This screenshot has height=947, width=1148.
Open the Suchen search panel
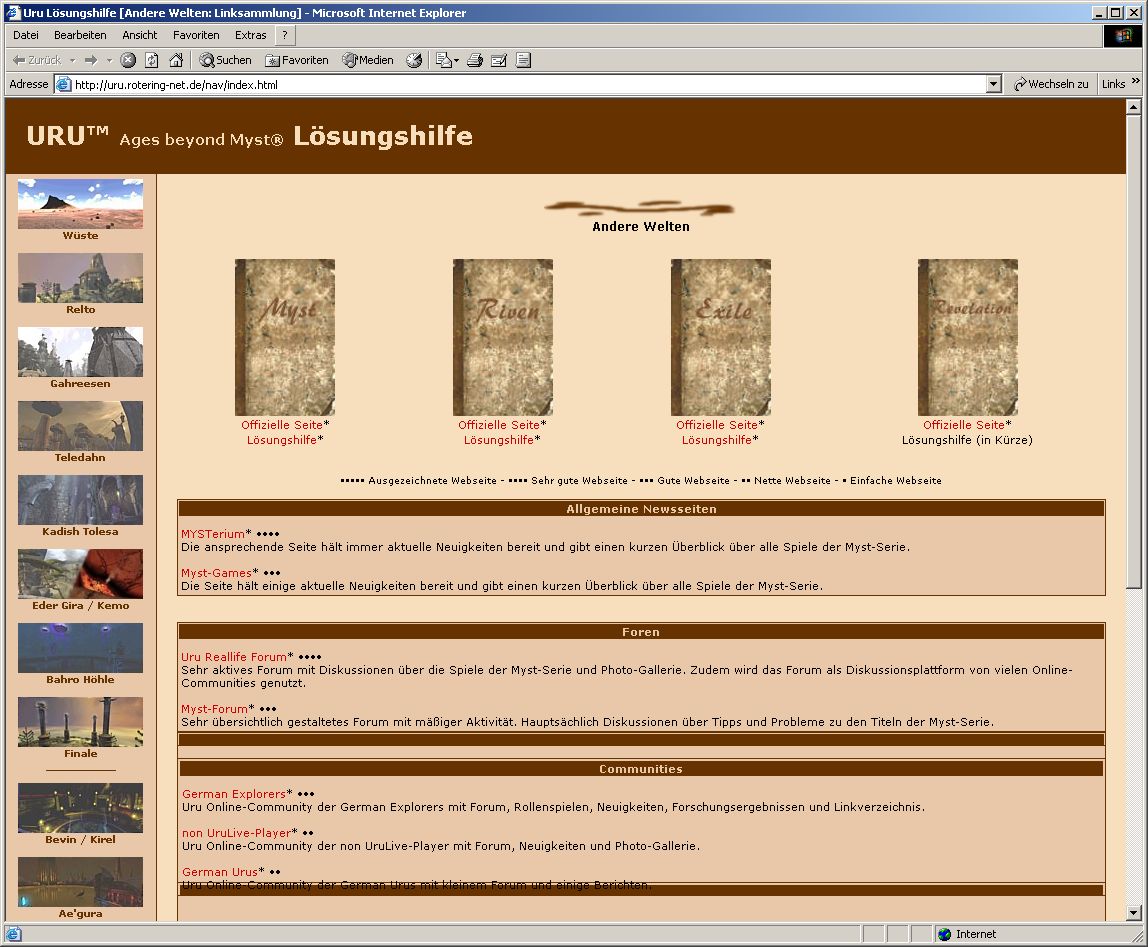(225, 60)
